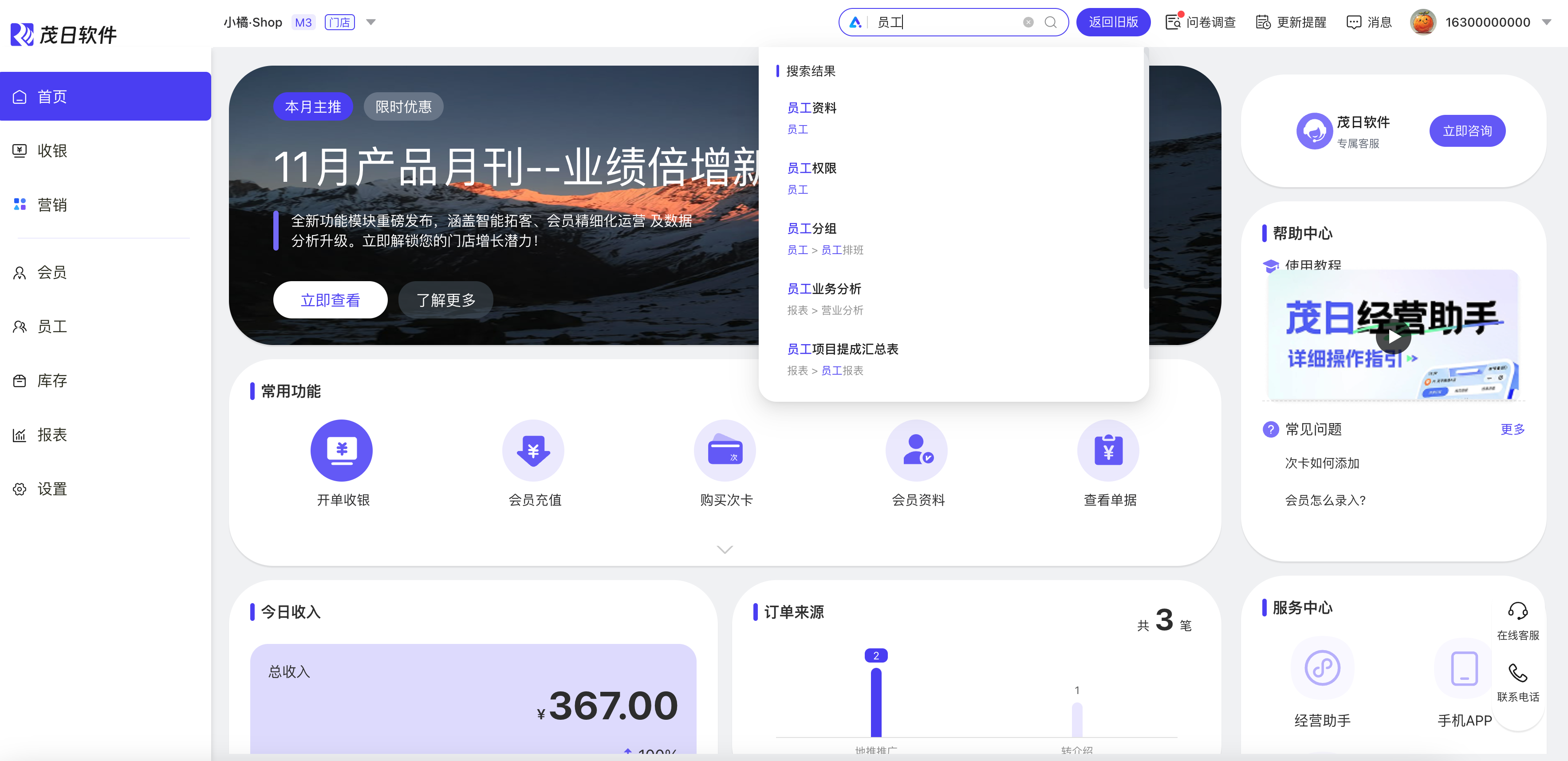Play the 茂日经营助手 tutorial video
Image resolution: width=1568 pixels, height=761 pixels.
tap(1393, 337)
